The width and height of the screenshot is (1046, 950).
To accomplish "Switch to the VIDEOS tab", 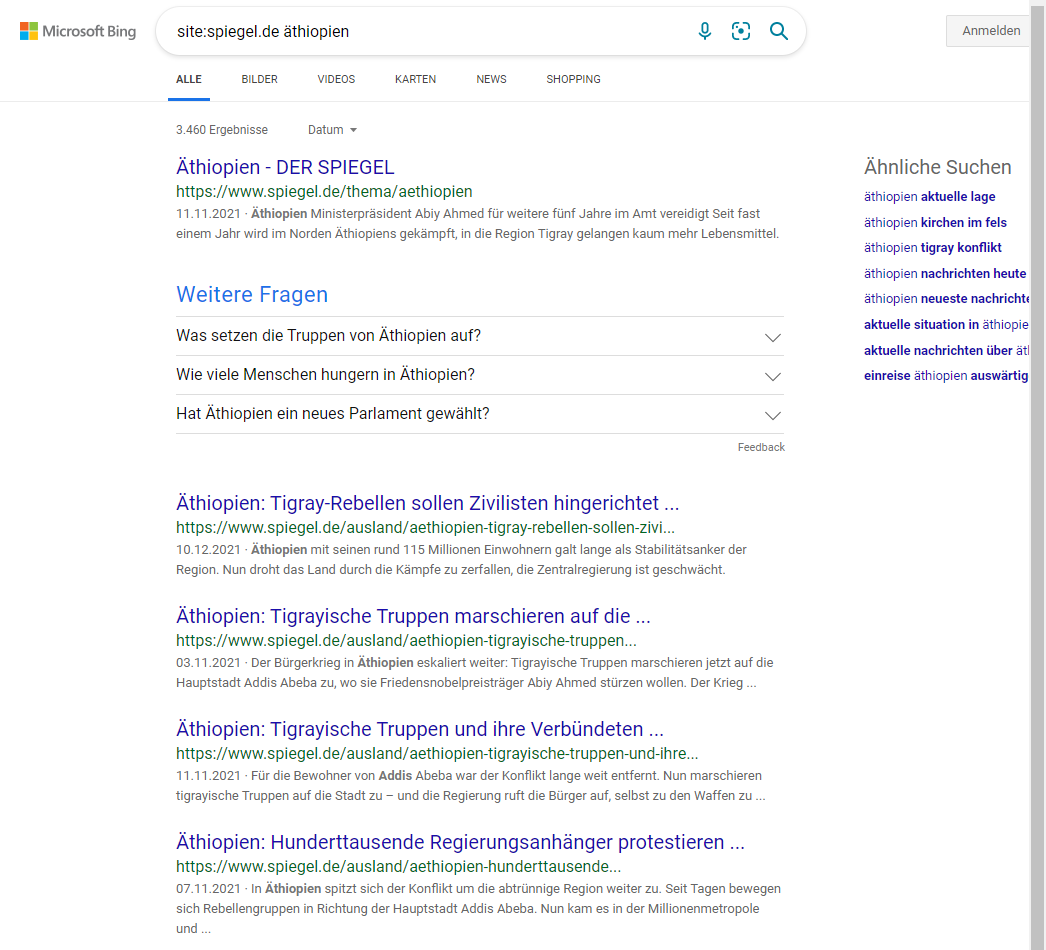I will pyautogui.click(x=336, y=79).
